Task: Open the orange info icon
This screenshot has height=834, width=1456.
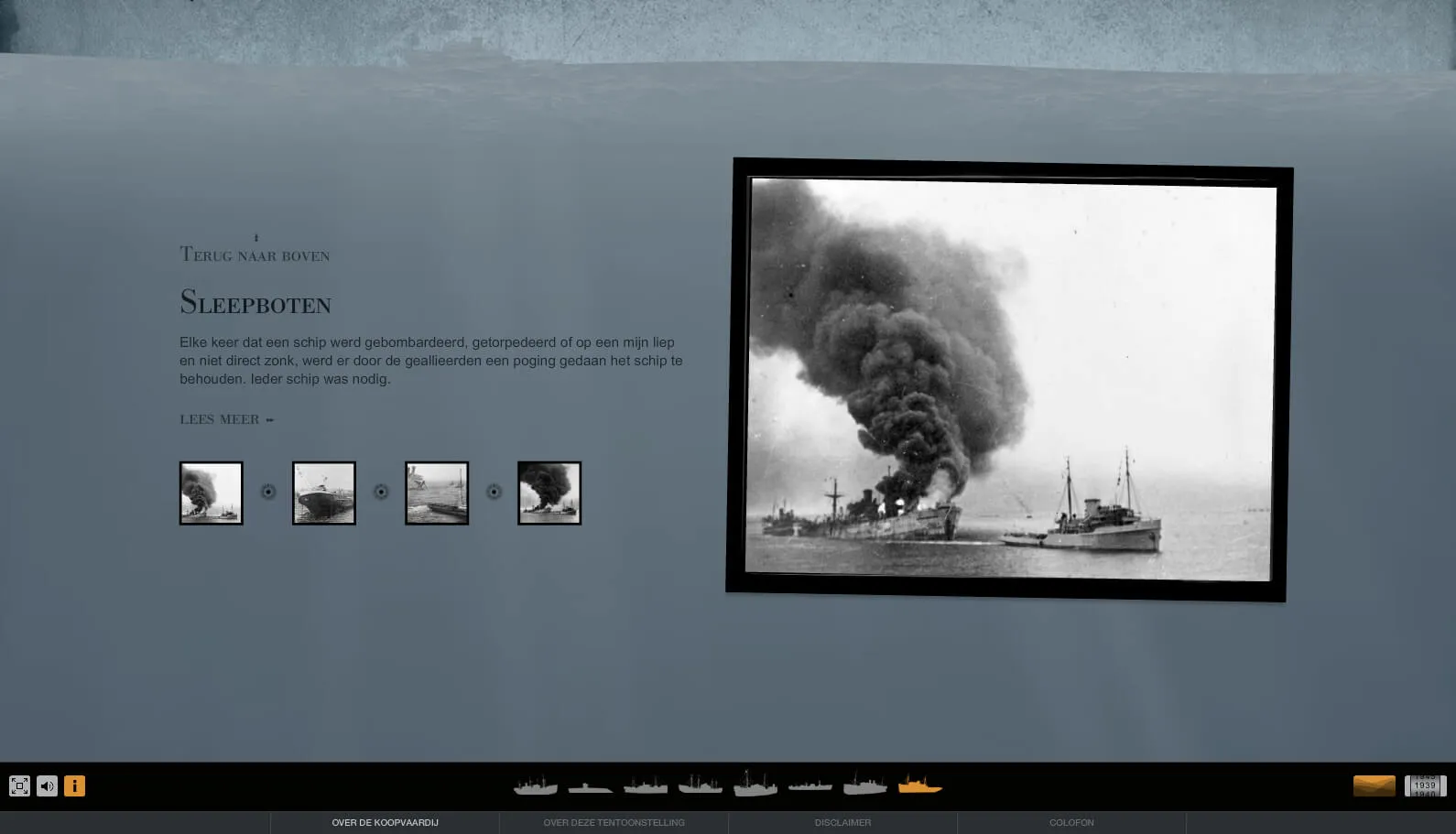Action: coord(74,785)
